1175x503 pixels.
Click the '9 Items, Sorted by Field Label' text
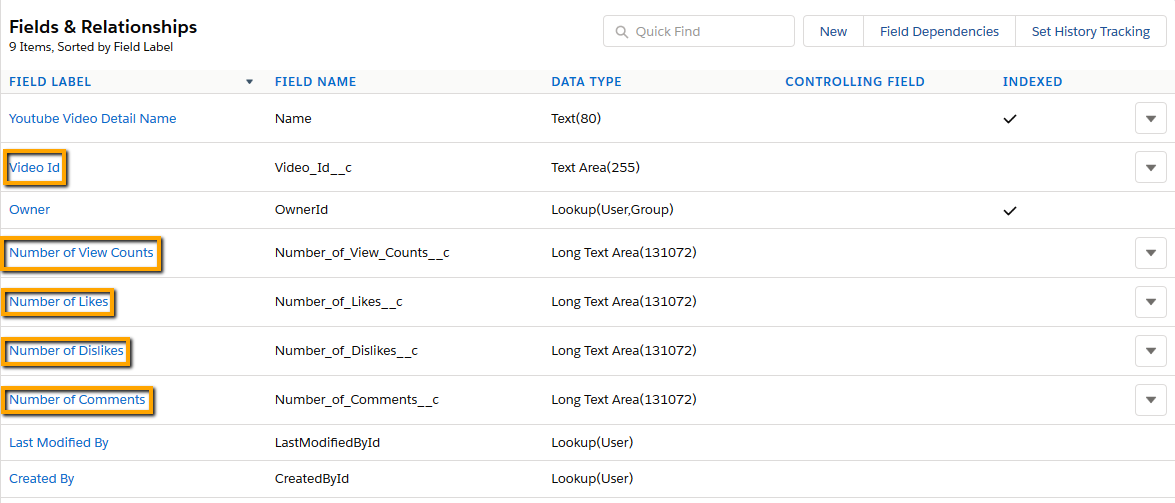coord(91,46)
